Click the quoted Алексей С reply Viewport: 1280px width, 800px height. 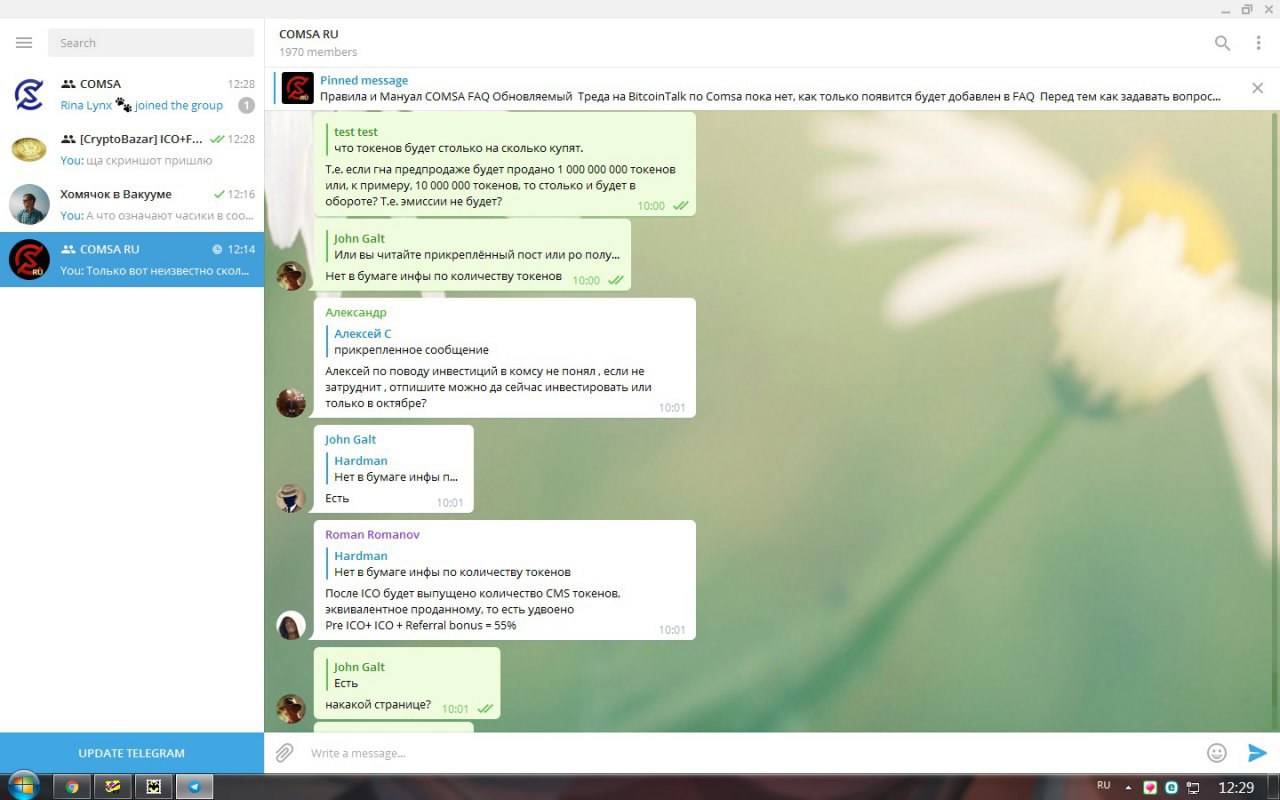coord(505,341)
